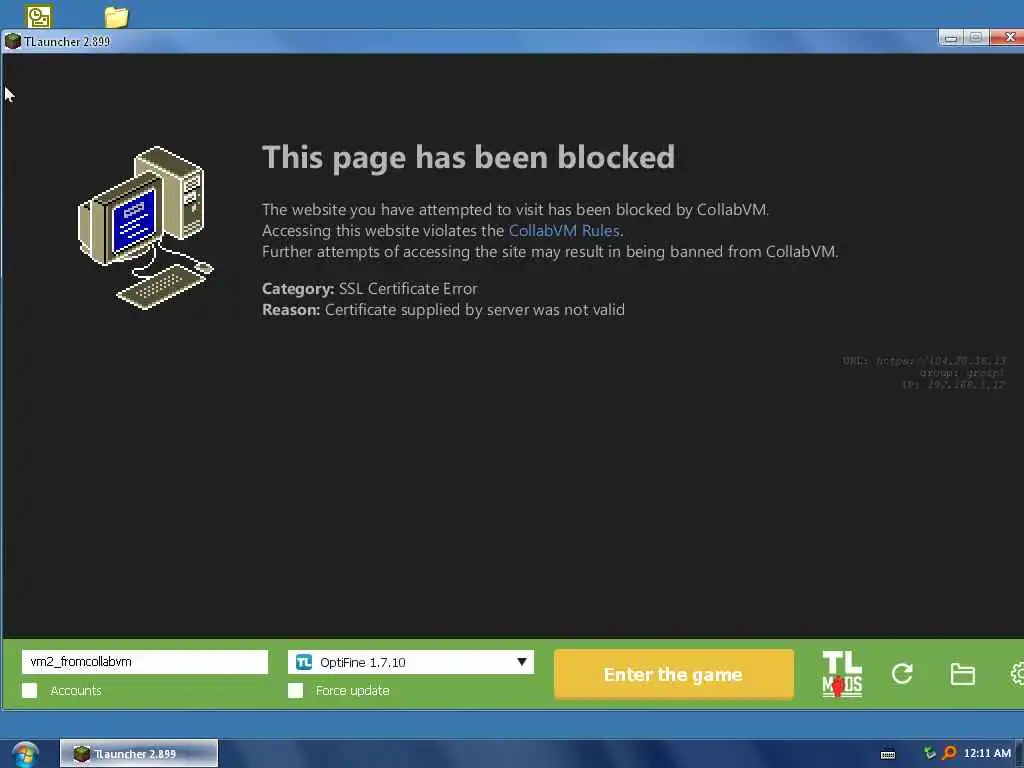Click the version dropdown arrow
The height and width of the screenshot is (768, 1024).
tap(521, 662)
